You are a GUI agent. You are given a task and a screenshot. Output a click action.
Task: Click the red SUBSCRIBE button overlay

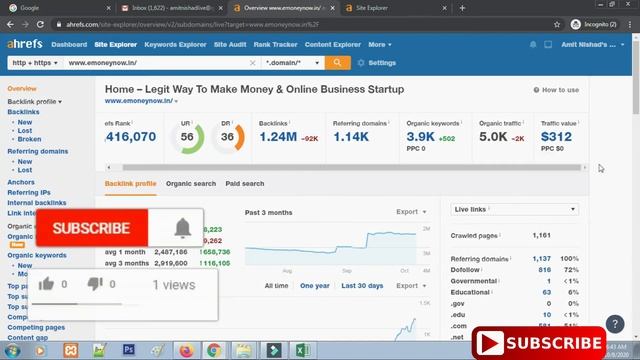[x=92, y=228]
